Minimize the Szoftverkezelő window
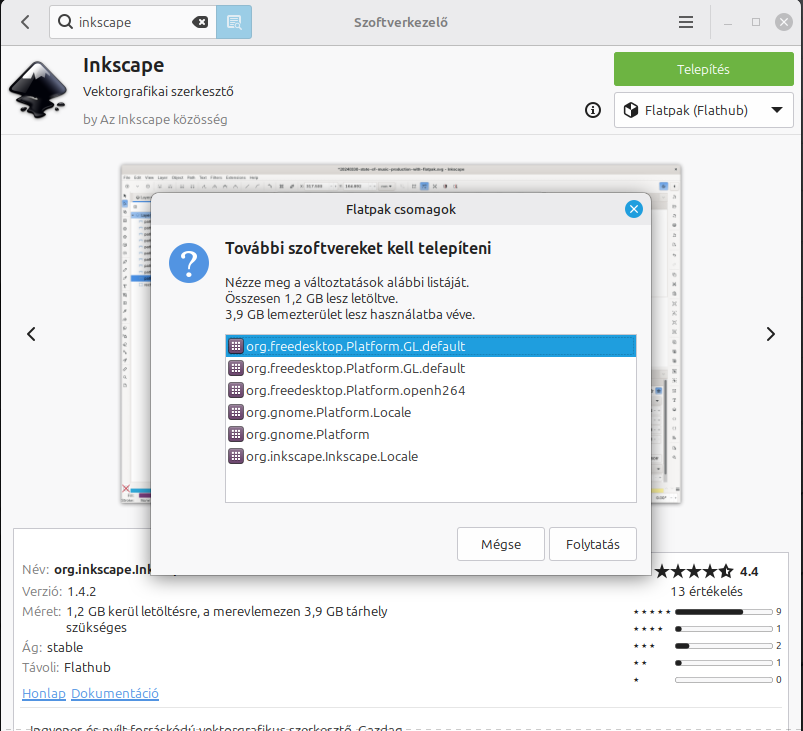803x731 pixels. click(x=728, y=22)
